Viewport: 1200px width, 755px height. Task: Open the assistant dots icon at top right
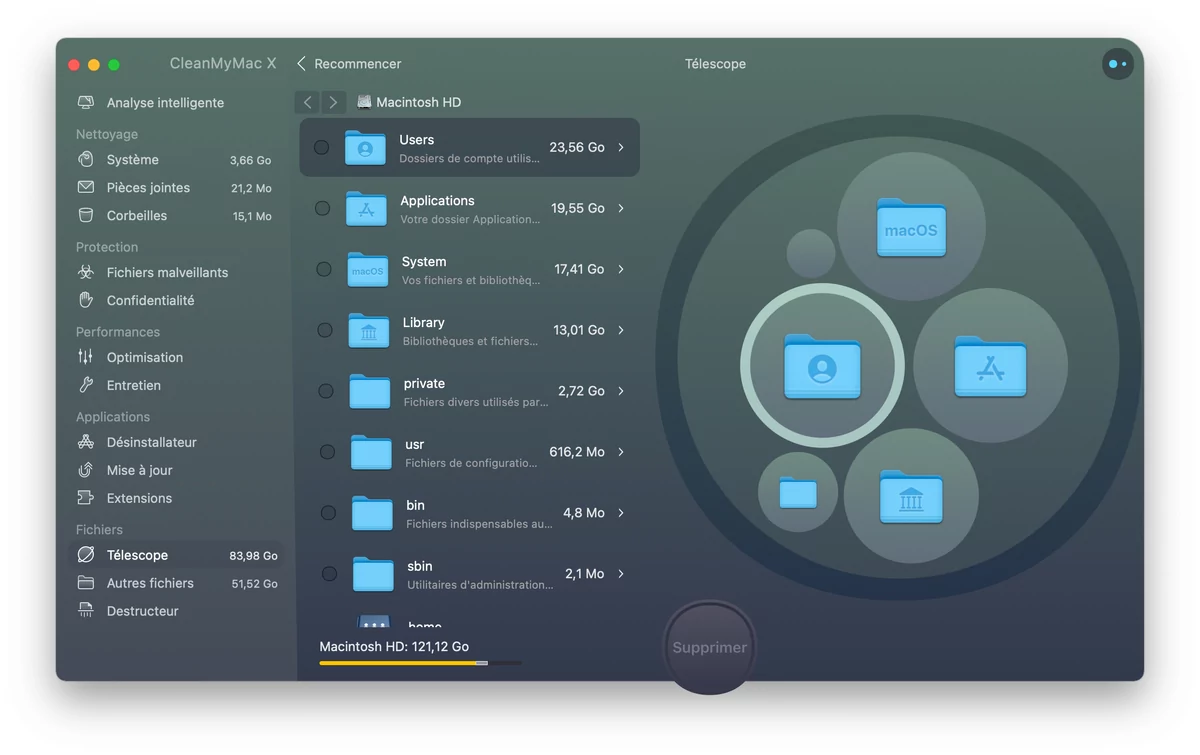point(1117,64)
